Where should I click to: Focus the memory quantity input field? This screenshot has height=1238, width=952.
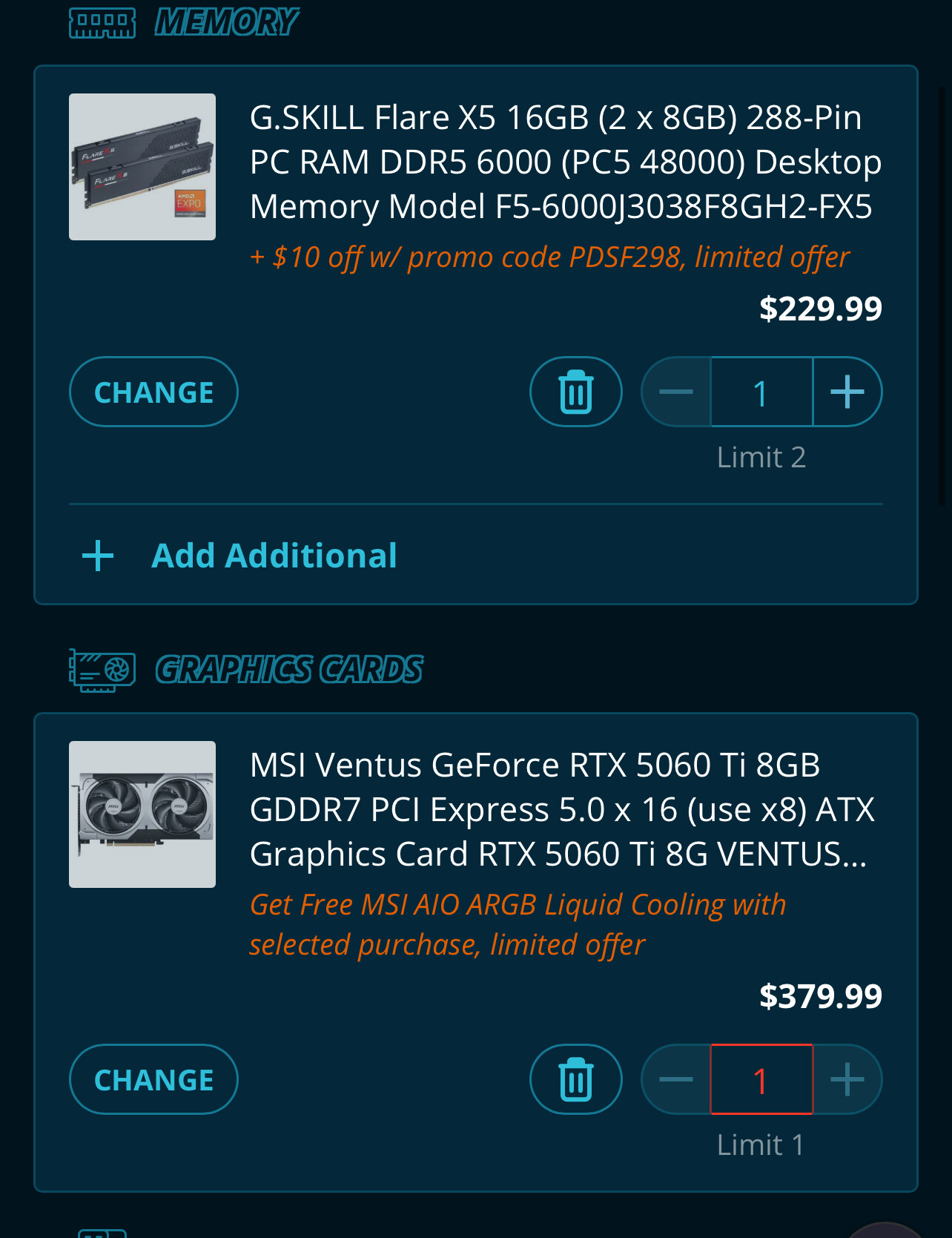coord(761,392)
